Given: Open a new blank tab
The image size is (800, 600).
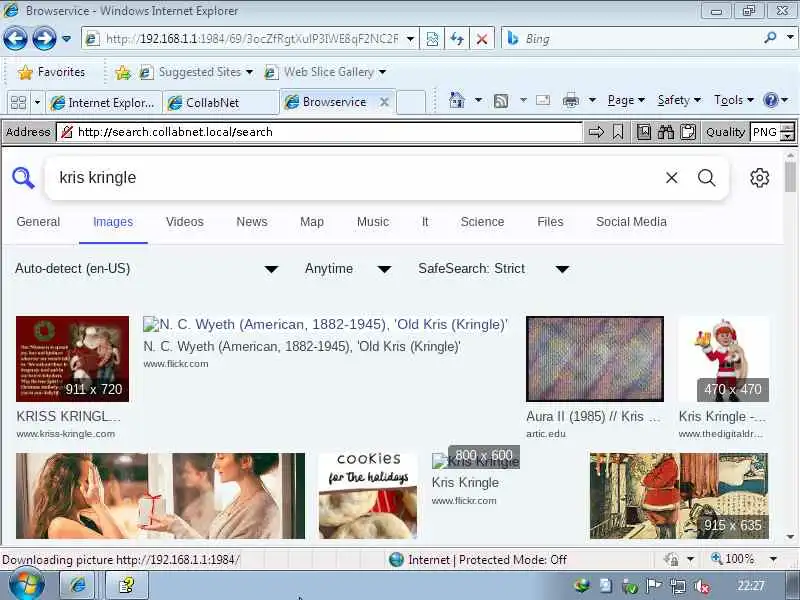Looking at the screenshot, I should (411, 102).
